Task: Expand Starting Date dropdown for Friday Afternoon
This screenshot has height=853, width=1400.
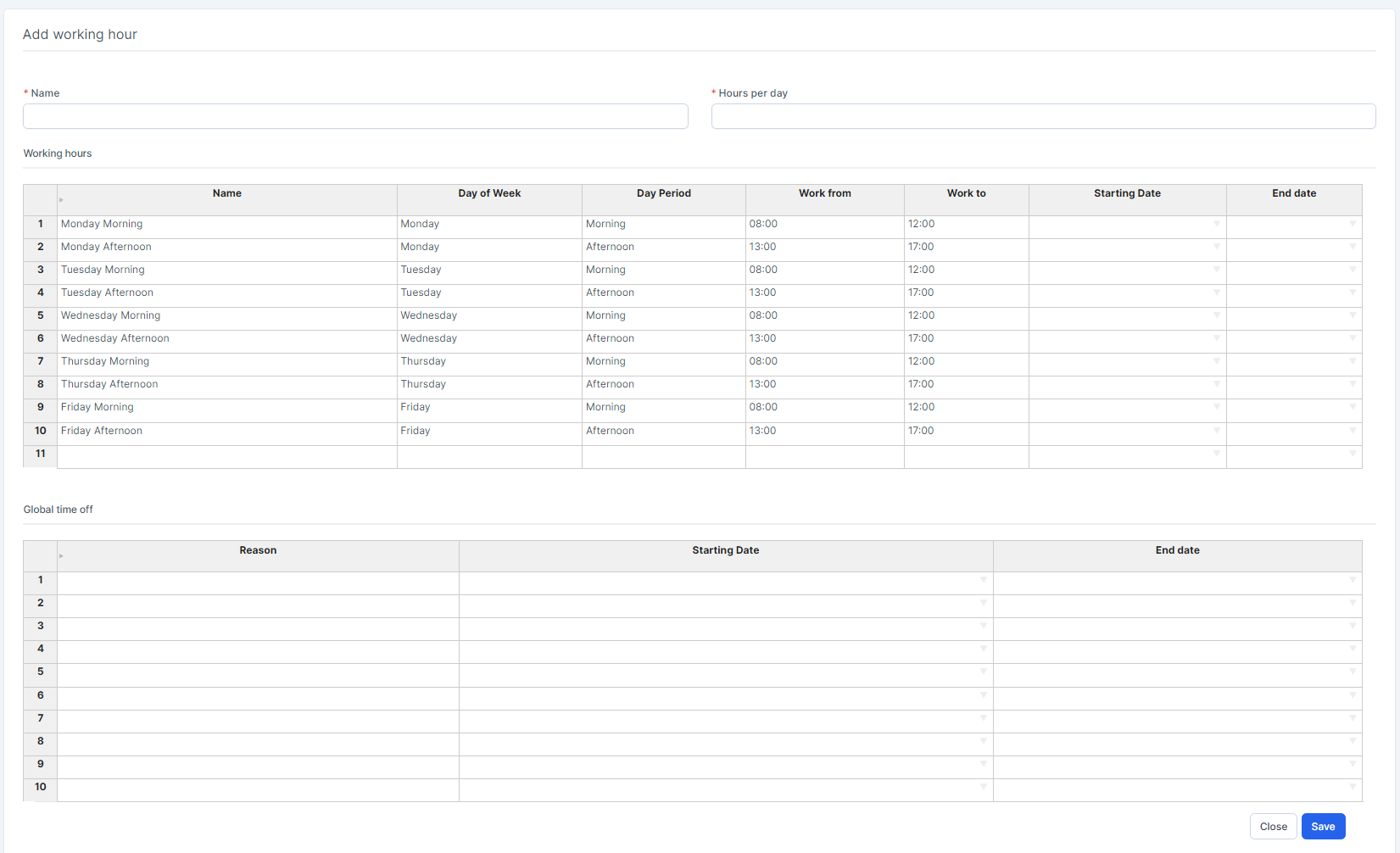Action: point(1217,431)
